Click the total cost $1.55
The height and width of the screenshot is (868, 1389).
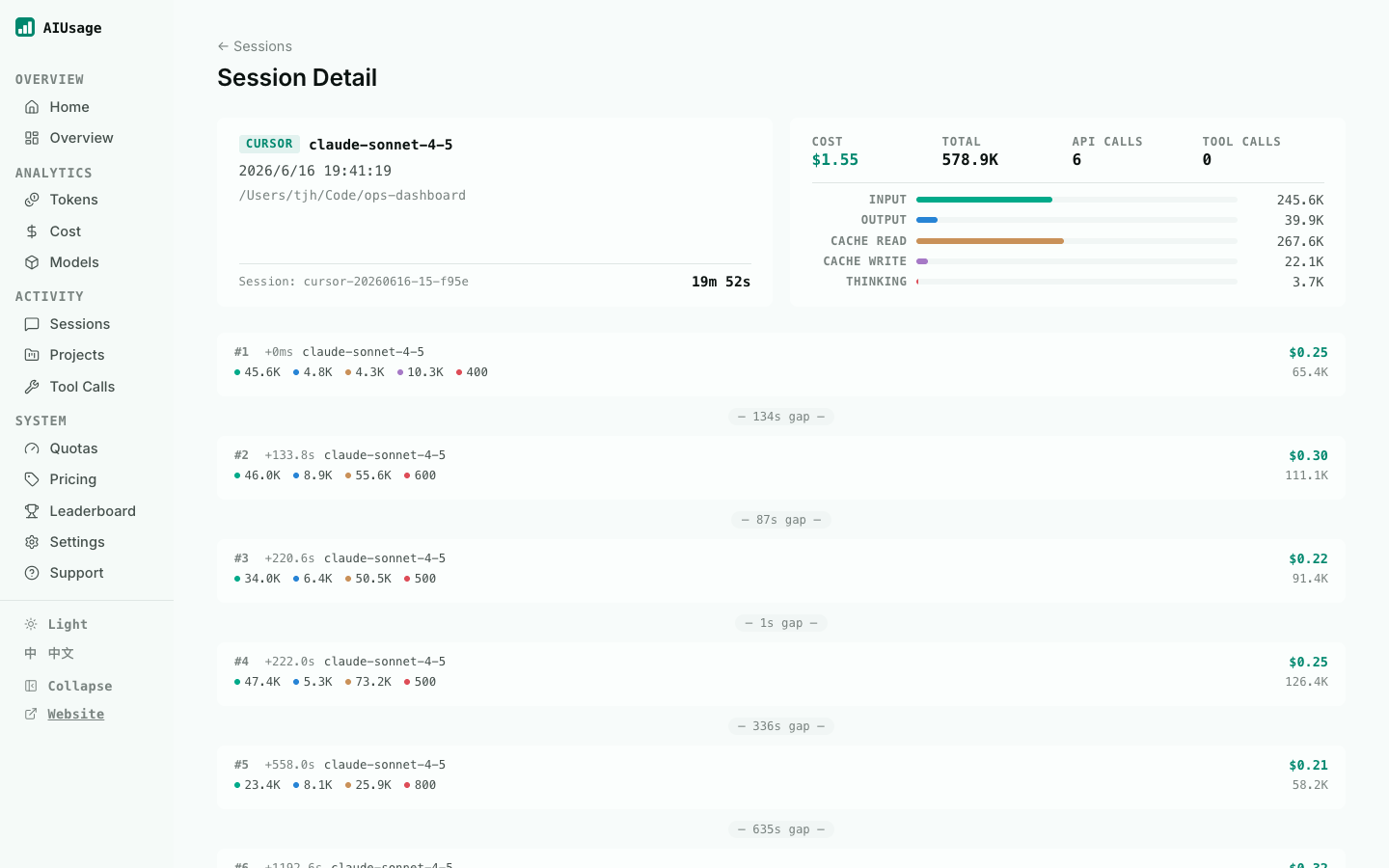click(835, 160)
